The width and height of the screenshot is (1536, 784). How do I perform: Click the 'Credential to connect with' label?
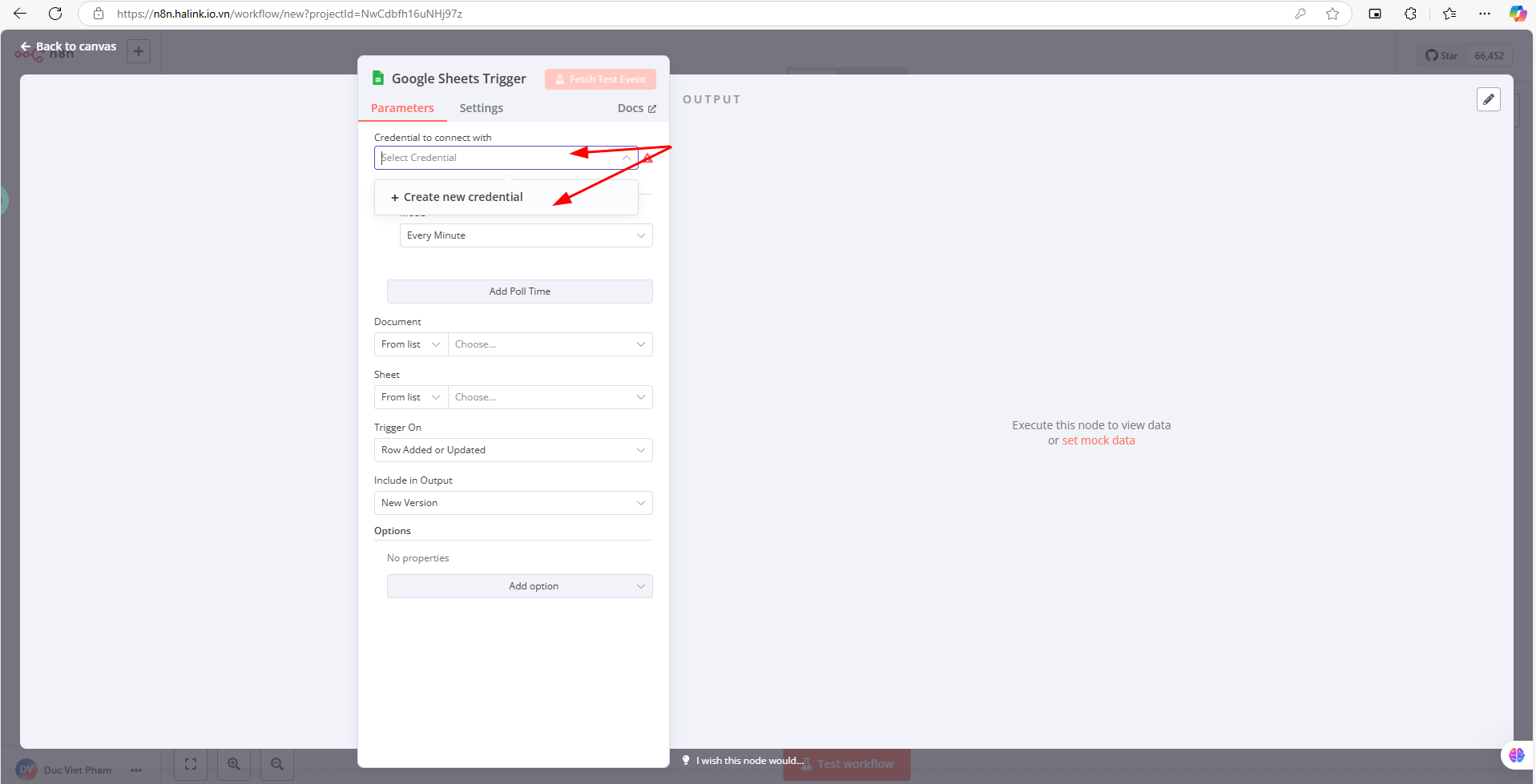[x=433, y=138]
